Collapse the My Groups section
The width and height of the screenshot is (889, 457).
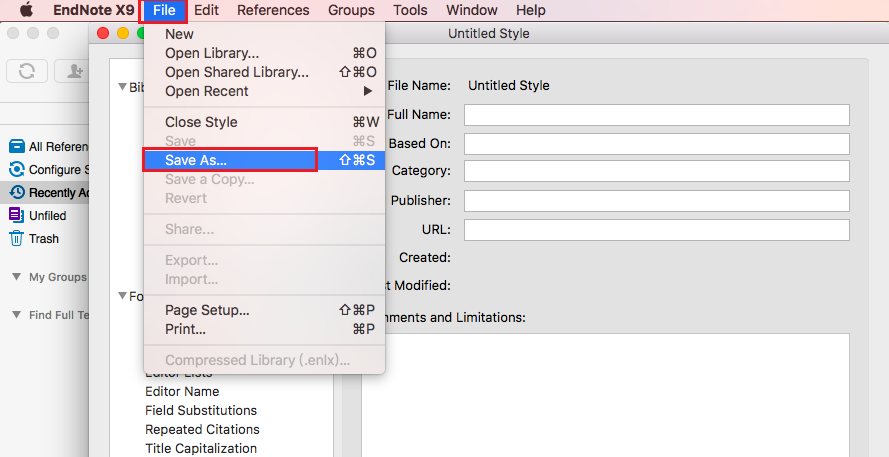[17, 277]
